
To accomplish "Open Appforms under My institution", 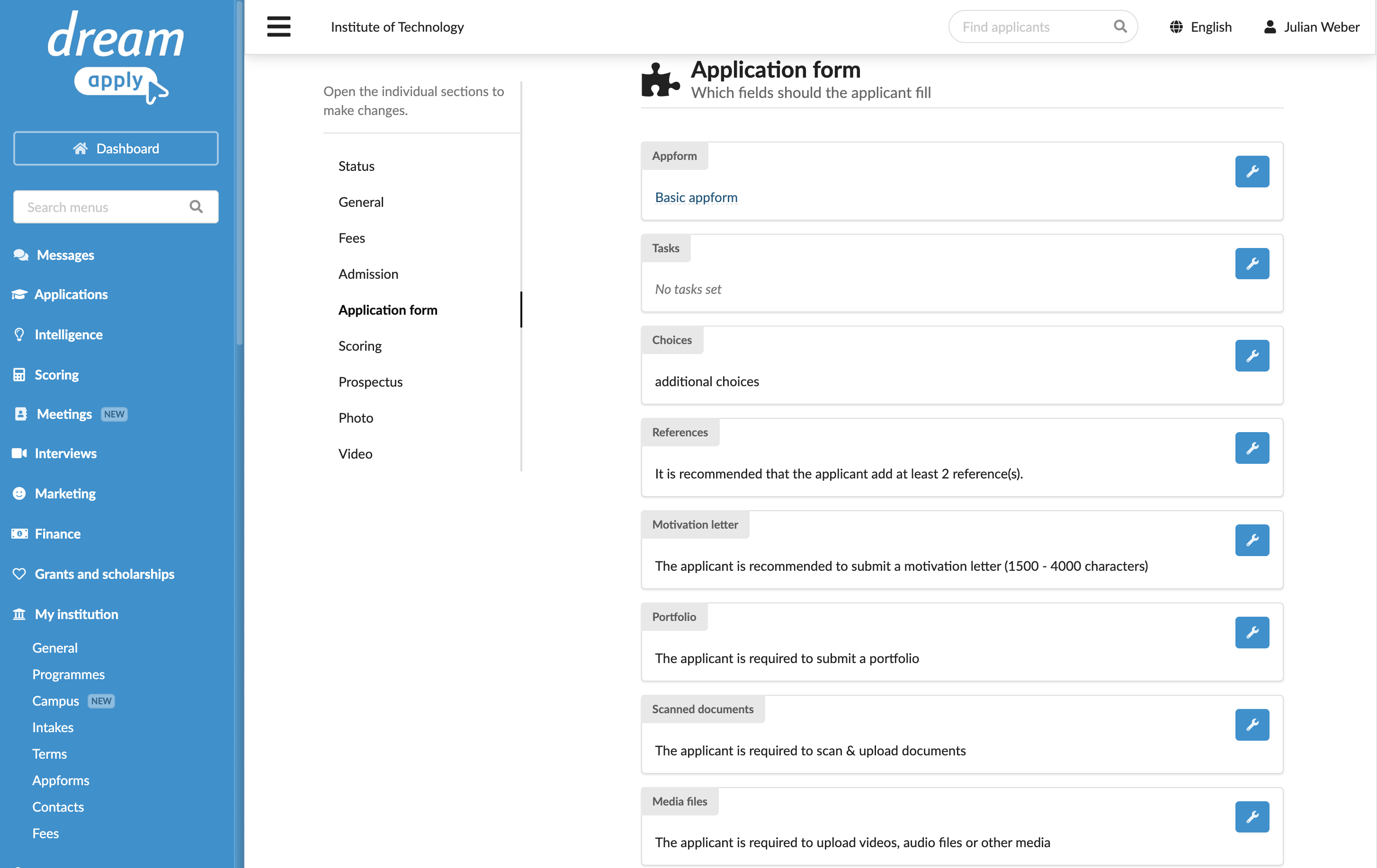I will 61,780.
